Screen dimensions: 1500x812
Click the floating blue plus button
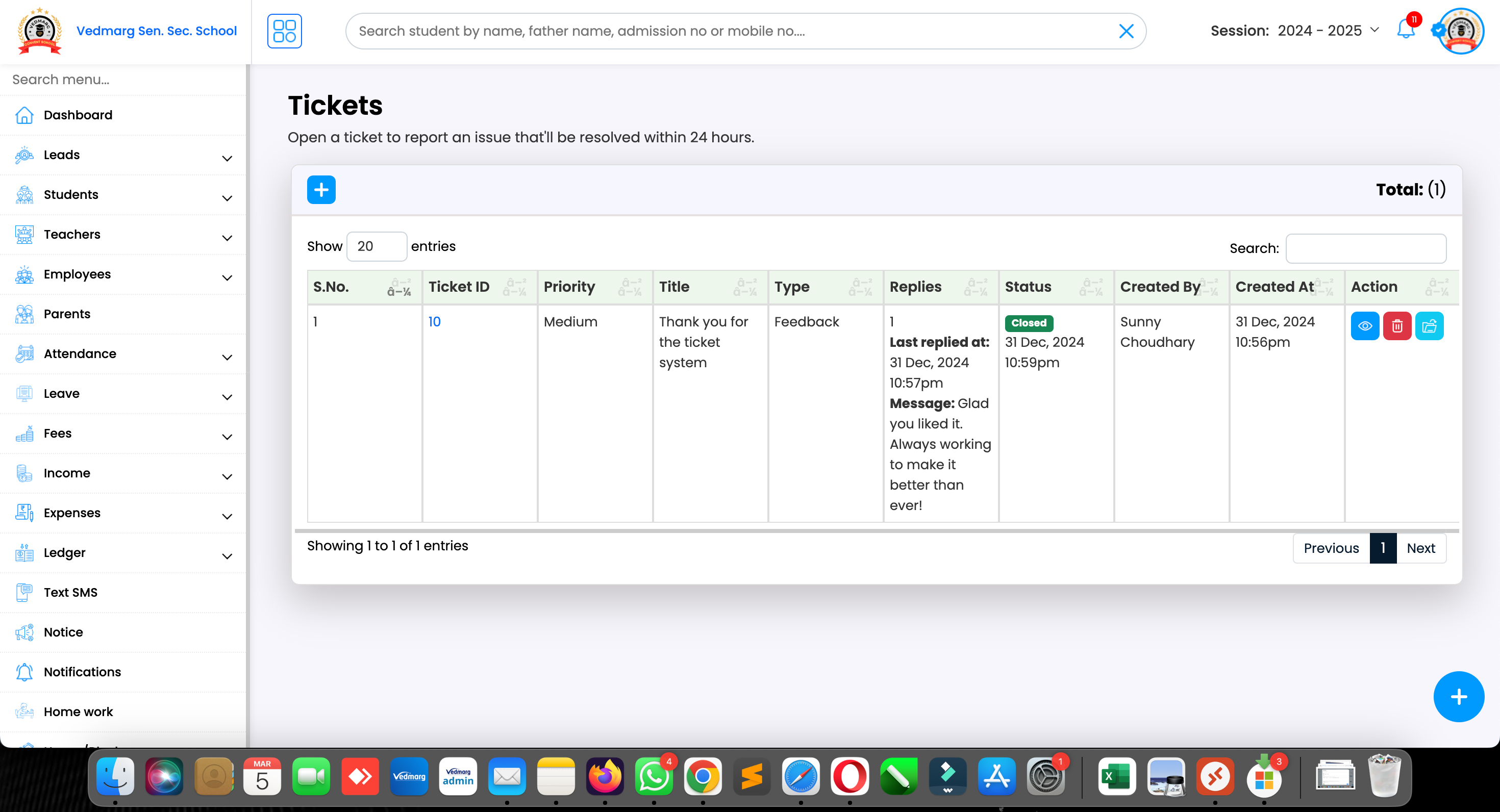[x=1458, y=697]
